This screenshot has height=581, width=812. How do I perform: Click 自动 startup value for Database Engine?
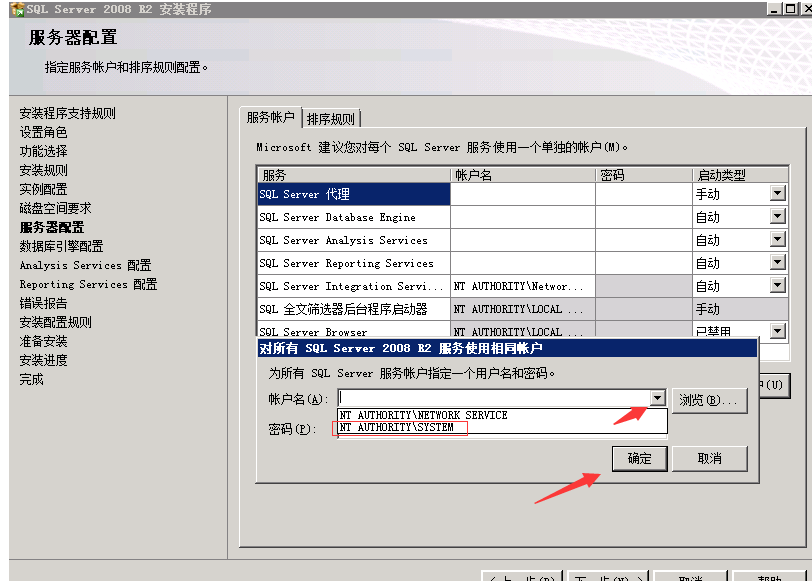[x=707, y=217]
